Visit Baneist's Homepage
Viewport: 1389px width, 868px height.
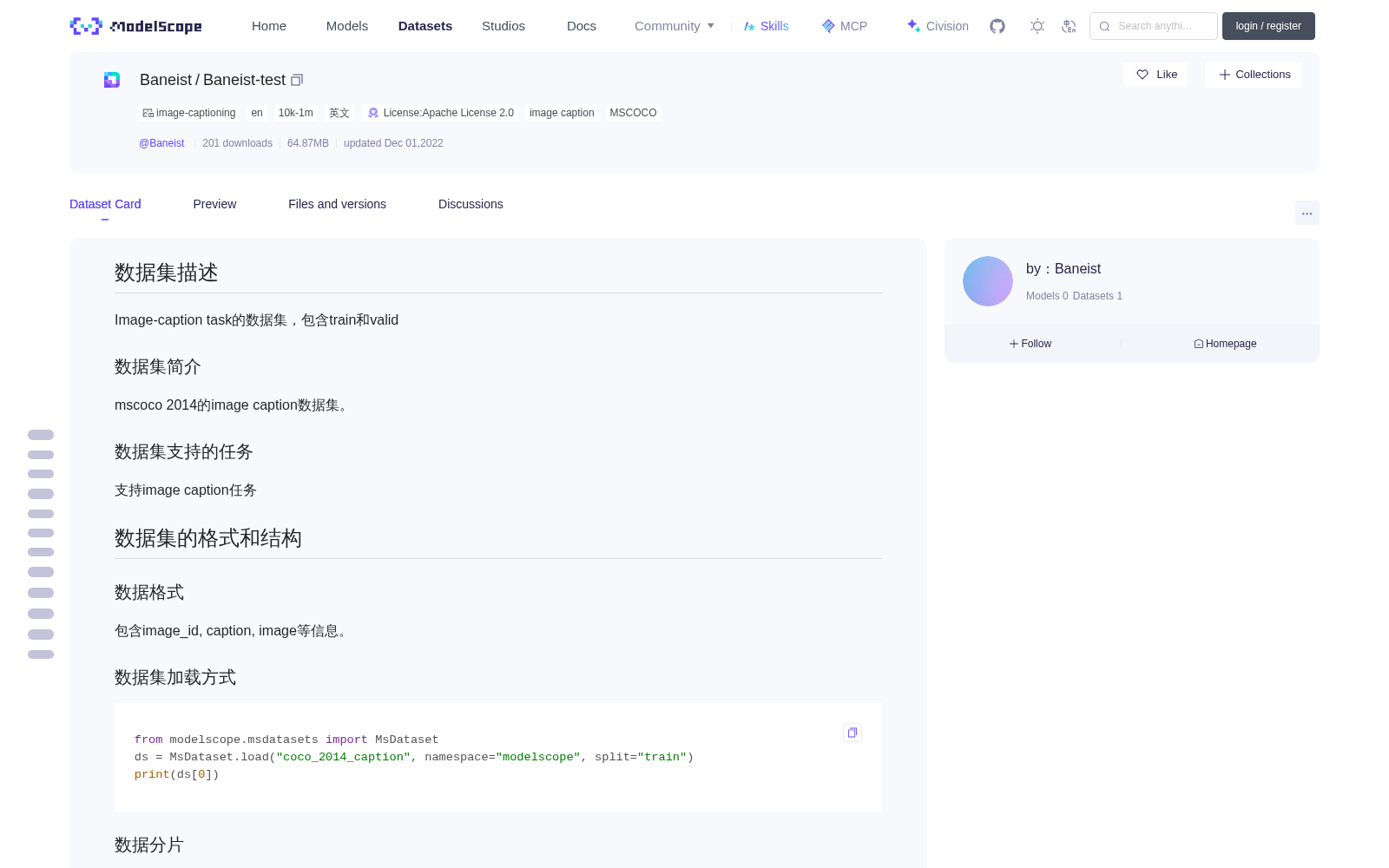(1225, 344)
